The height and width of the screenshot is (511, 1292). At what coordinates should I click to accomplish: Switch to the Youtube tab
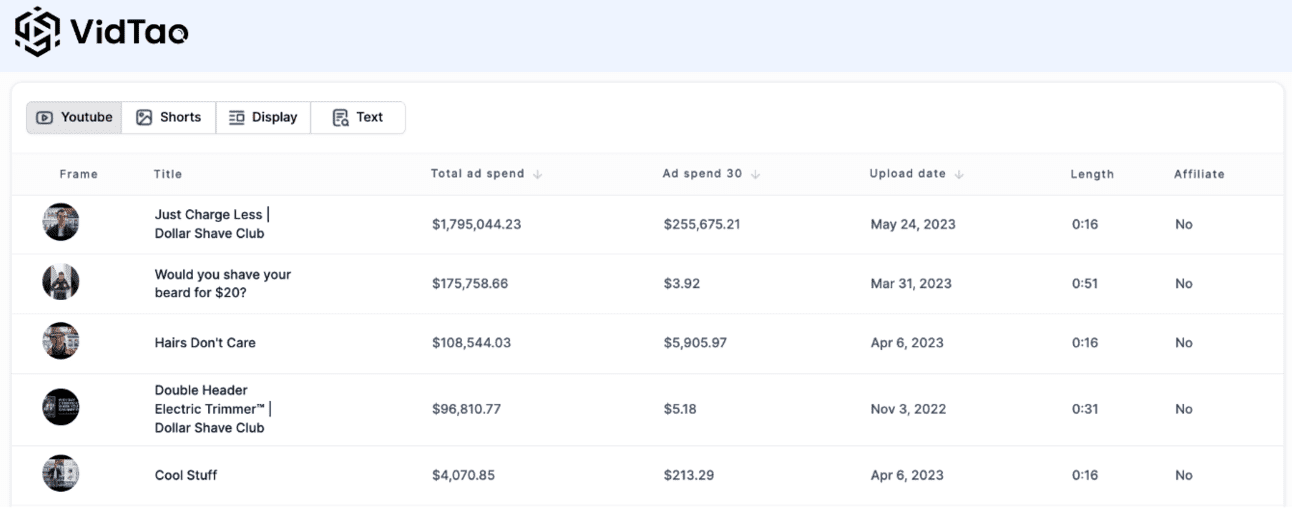coord(74,117)
